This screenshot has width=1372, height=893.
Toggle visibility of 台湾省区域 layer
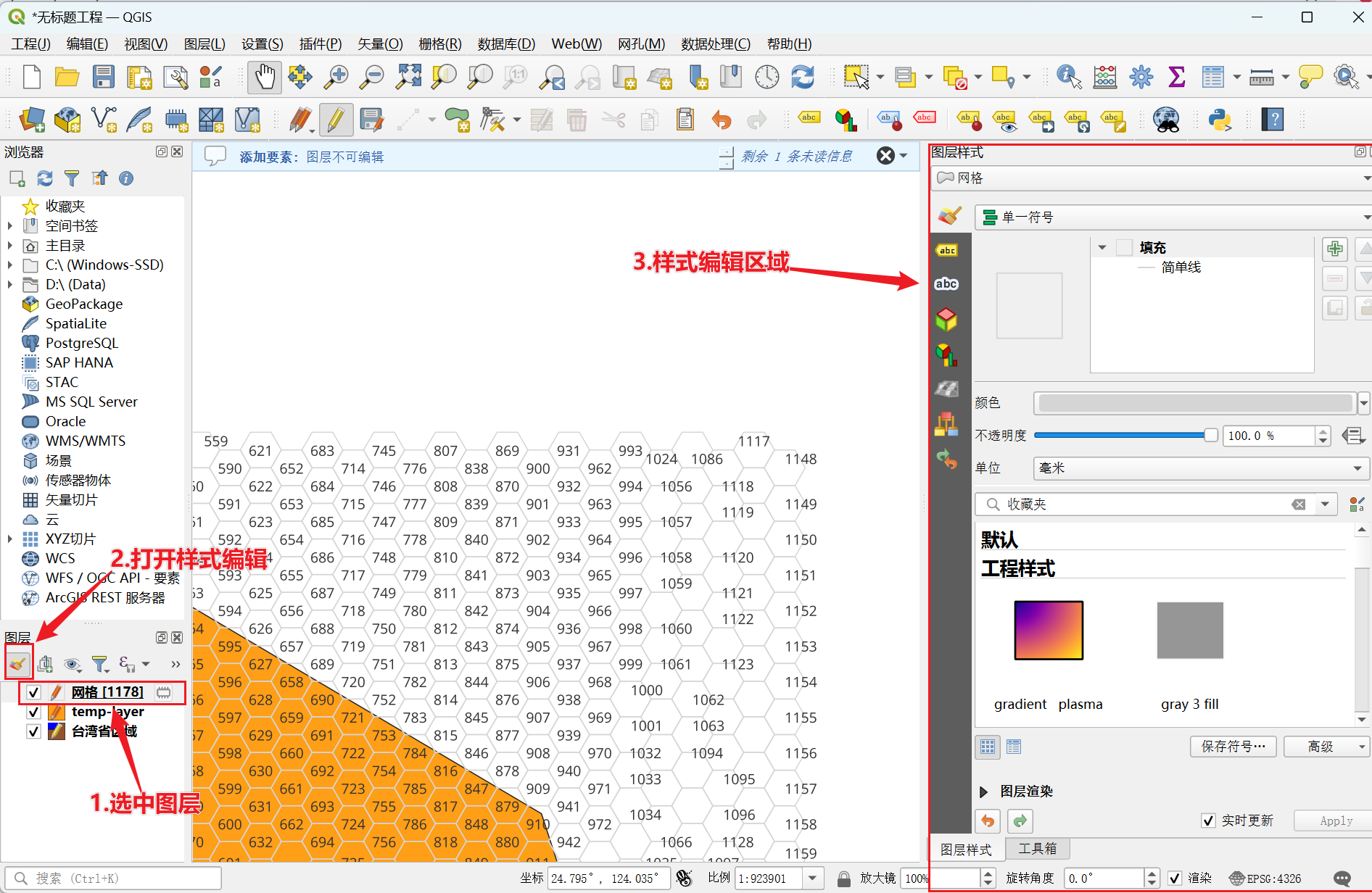(x=33, y=731)
